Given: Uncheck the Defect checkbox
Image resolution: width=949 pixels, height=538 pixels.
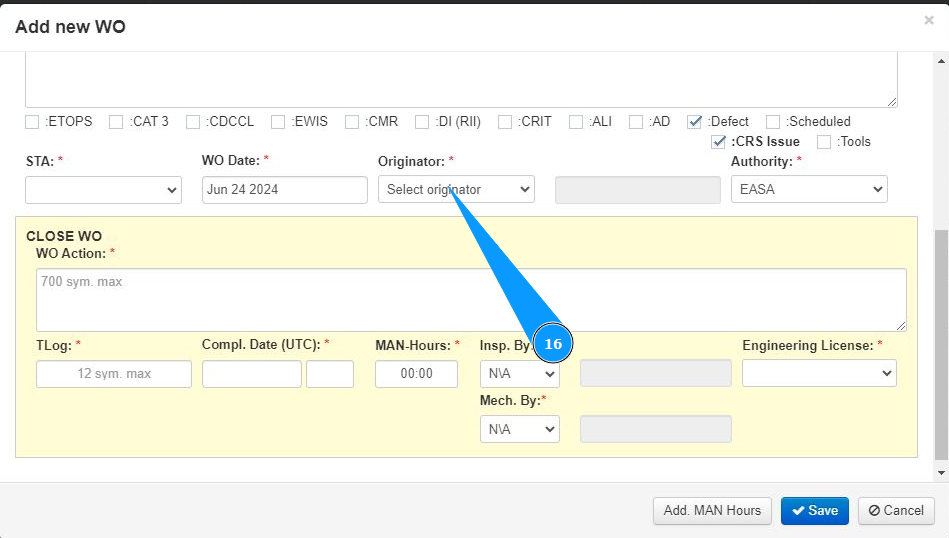Looking at the screenshot, I should click(x=695, y=122).
